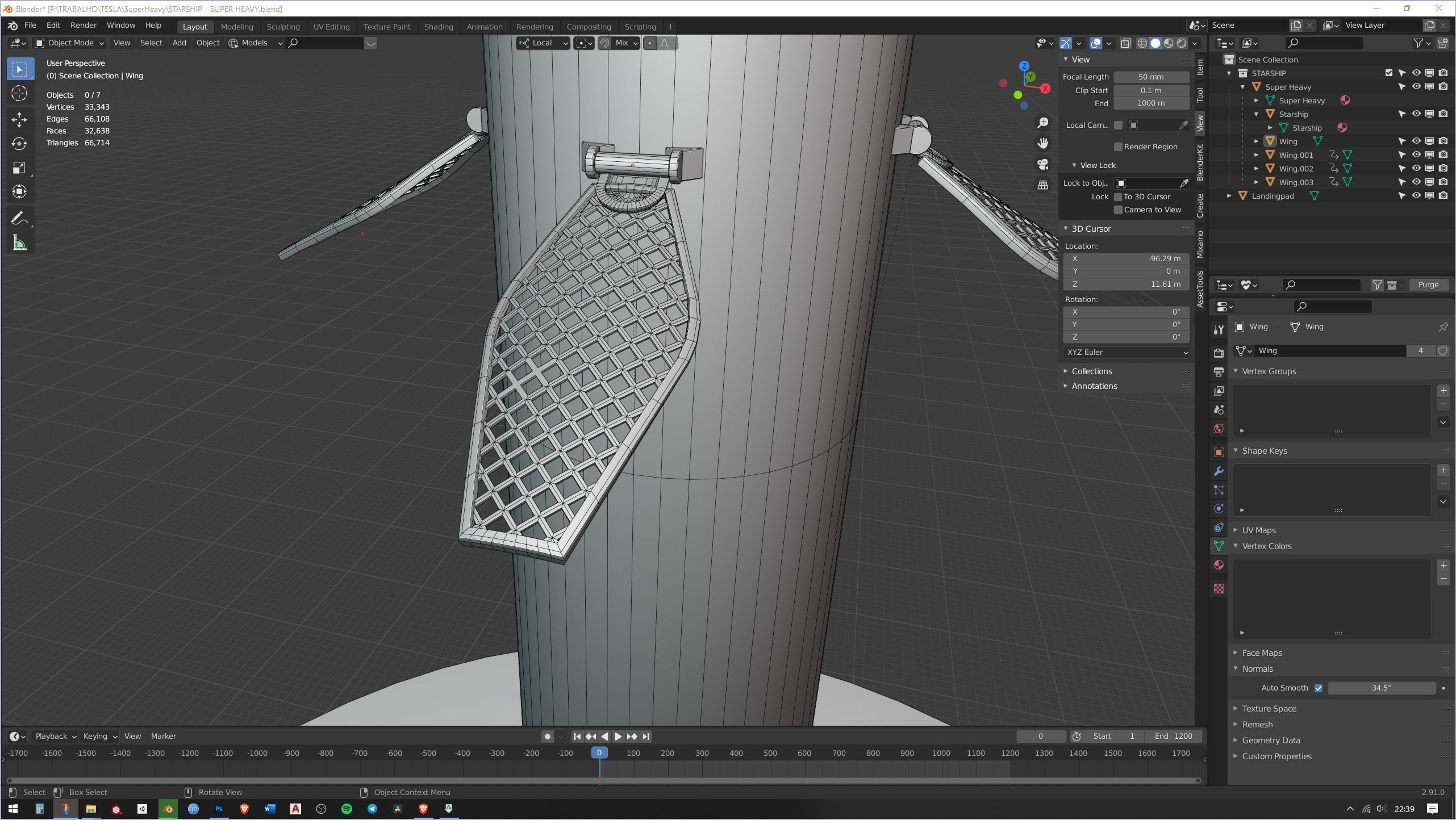Hide Landingpad with eye icon
The image size is (1456, 820).
tap(1416, 195)
